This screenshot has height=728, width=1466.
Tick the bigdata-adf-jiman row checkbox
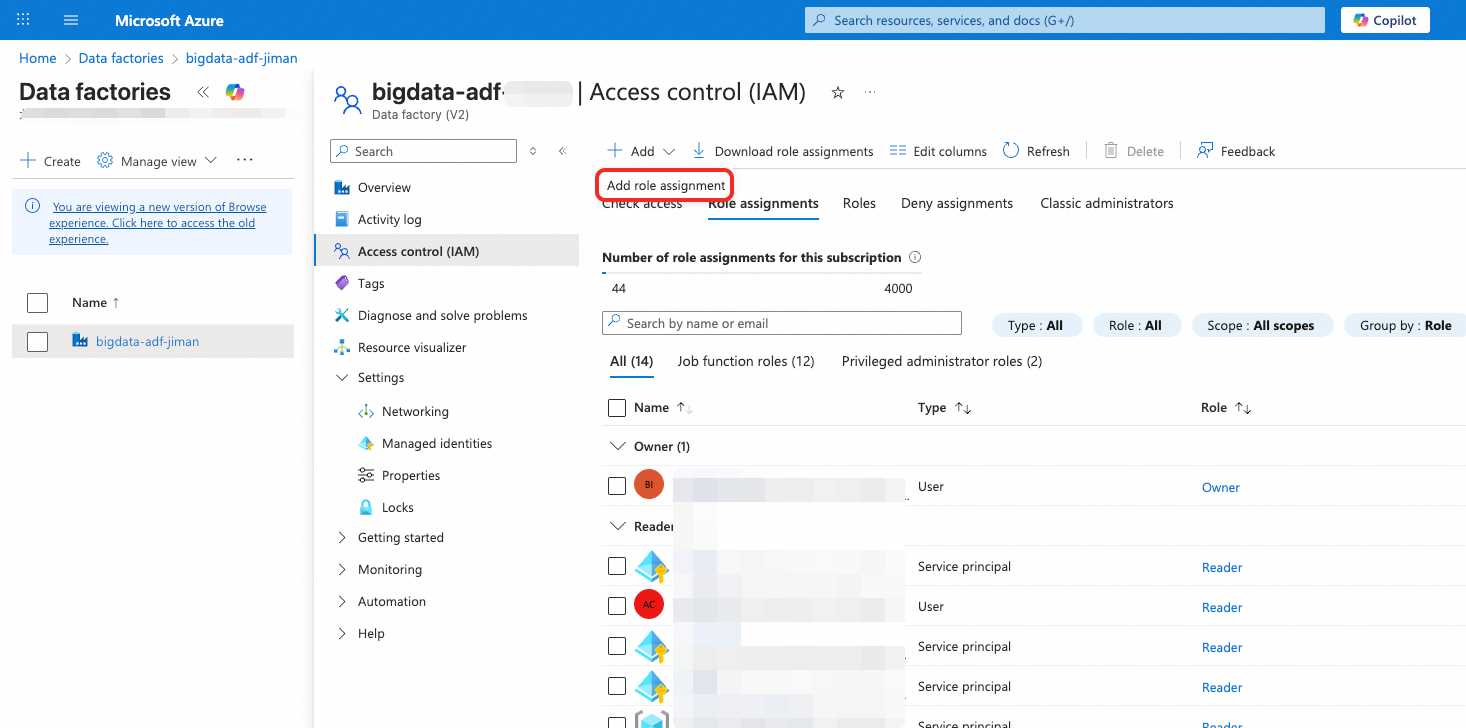coord(37,342)
